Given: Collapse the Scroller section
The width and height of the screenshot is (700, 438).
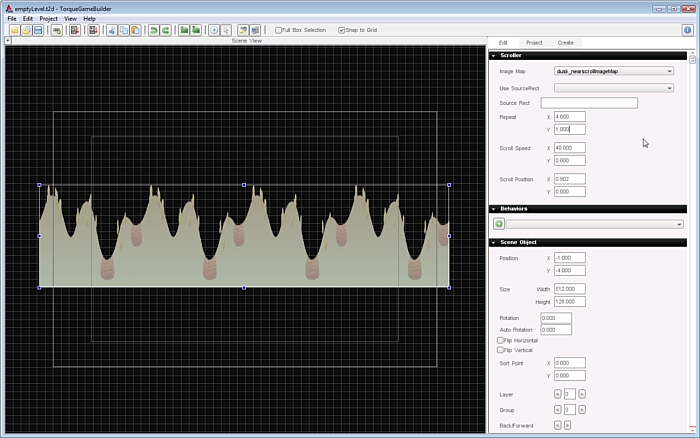Looking at the screenshot, I should click(494, 56).
